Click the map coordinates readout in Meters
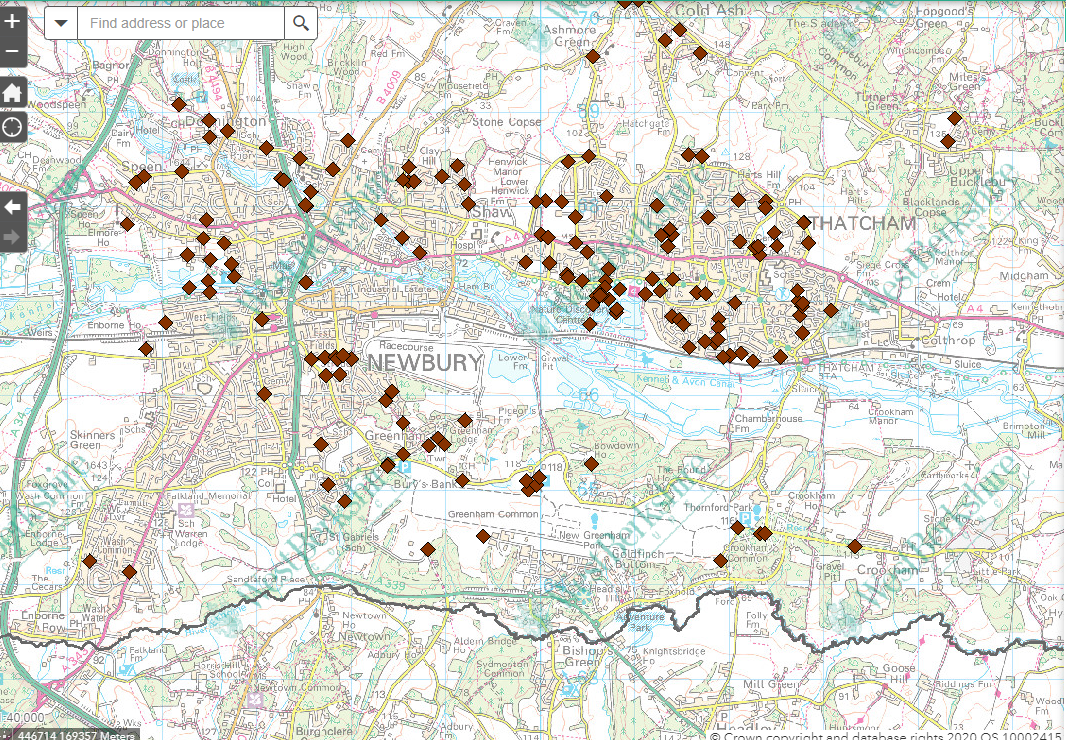1066x740 pixels. click(x=76, y=735)
